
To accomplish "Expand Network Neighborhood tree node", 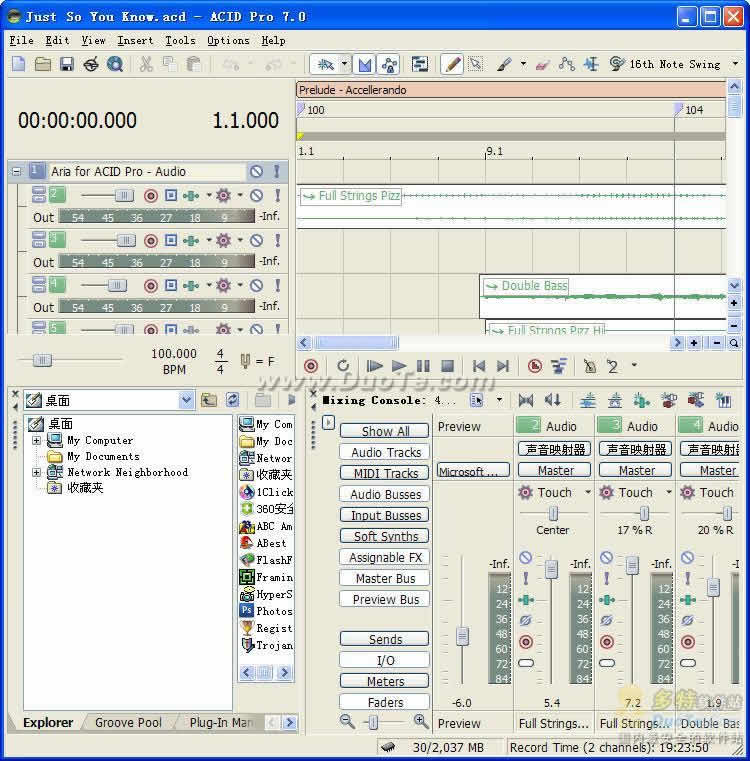I will coord(36,472).
